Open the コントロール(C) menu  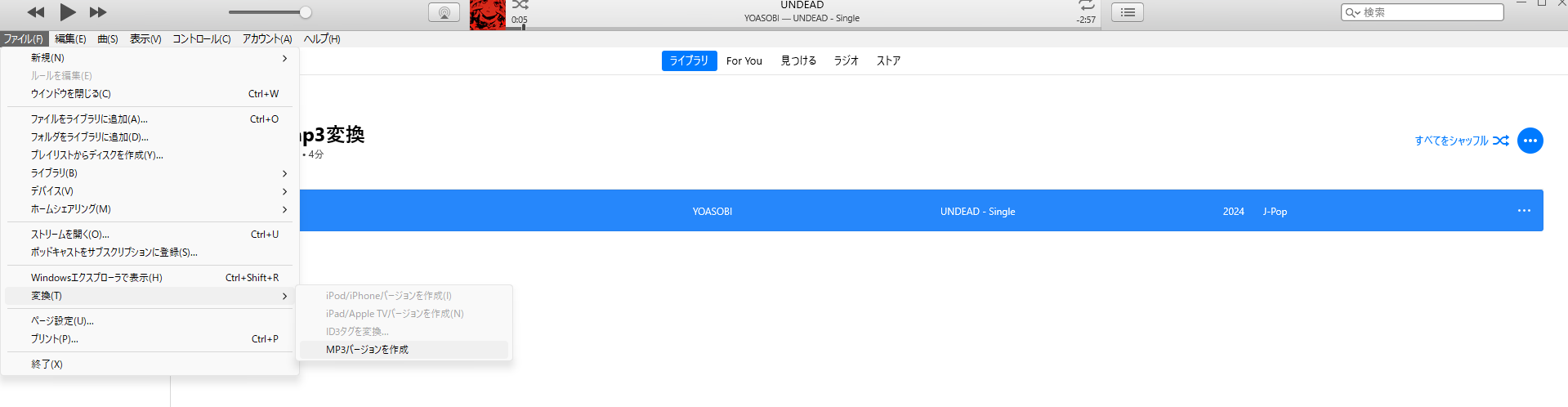tap(202, 38)
